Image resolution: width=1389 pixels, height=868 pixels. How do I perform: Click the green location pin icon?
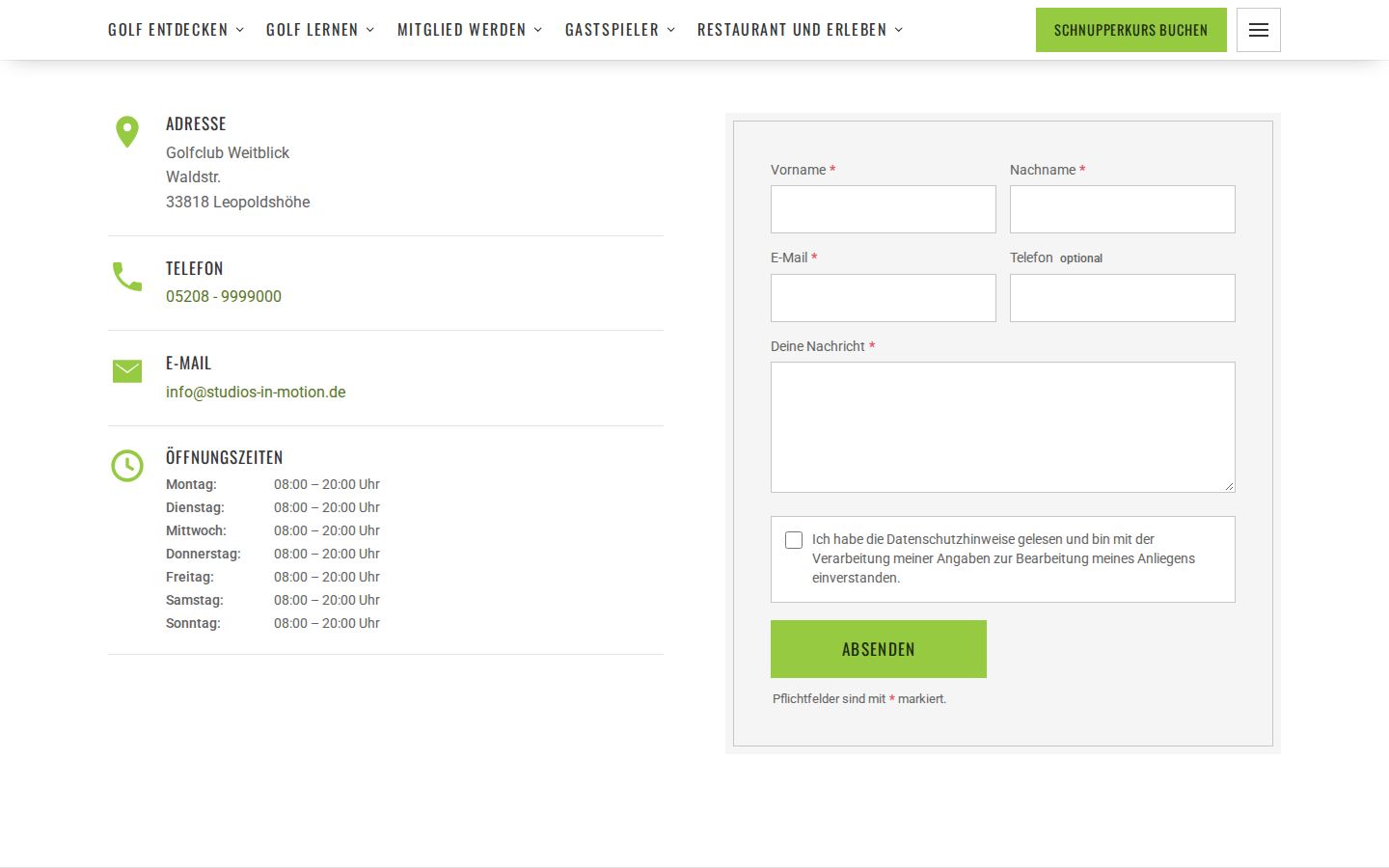point(127,131)
